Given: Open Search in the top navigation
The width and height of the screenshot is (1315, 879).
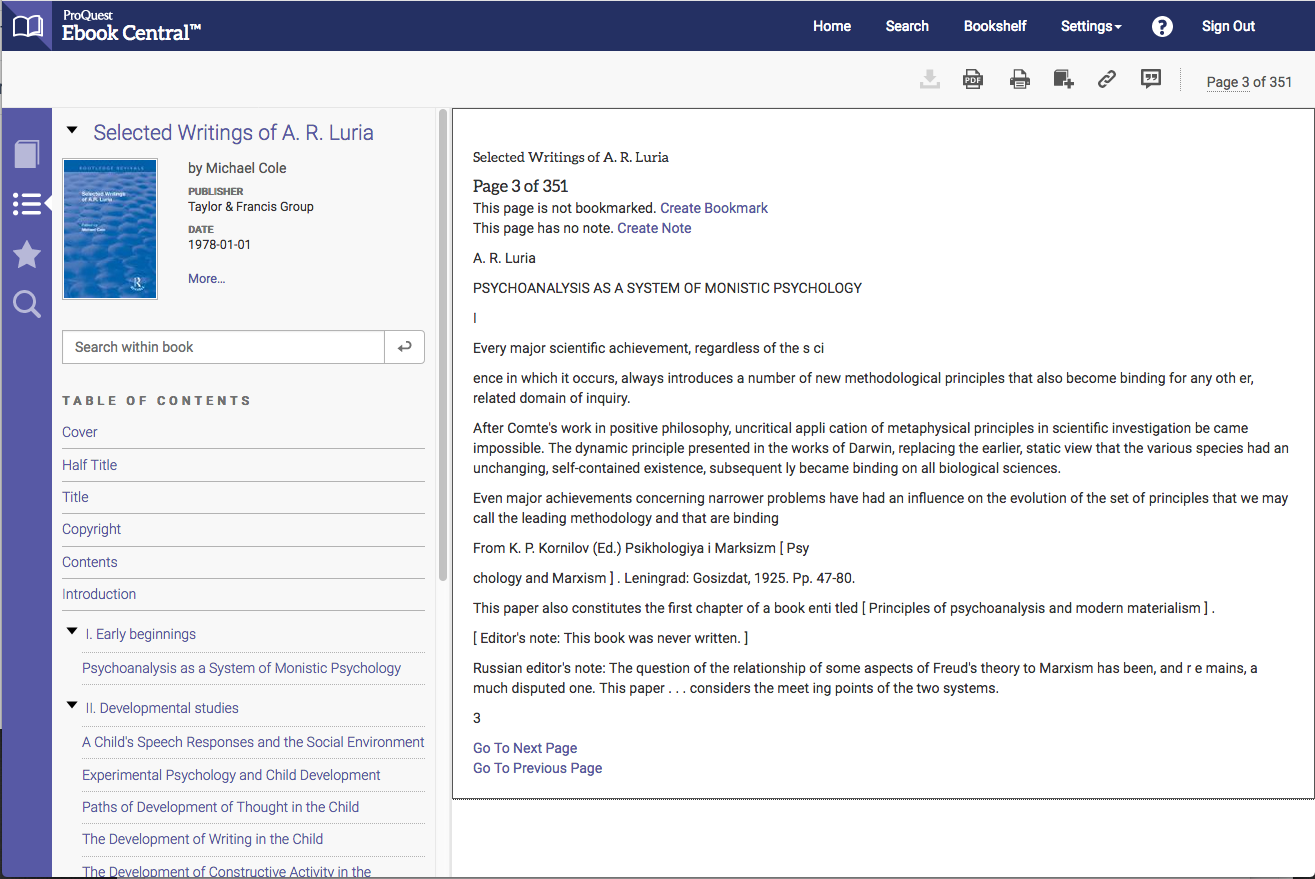Looking at the screenshot, I should pyautogui.click(x=907, y=27).
